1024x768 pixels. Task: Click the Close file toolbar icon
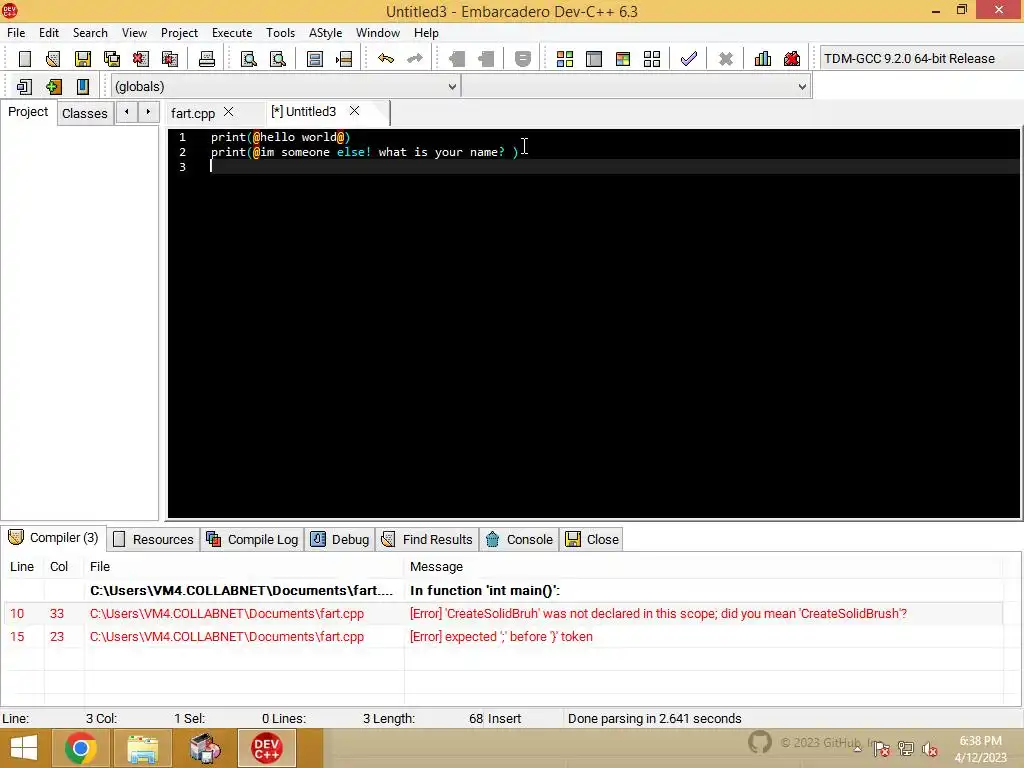[x=140, y=59]
